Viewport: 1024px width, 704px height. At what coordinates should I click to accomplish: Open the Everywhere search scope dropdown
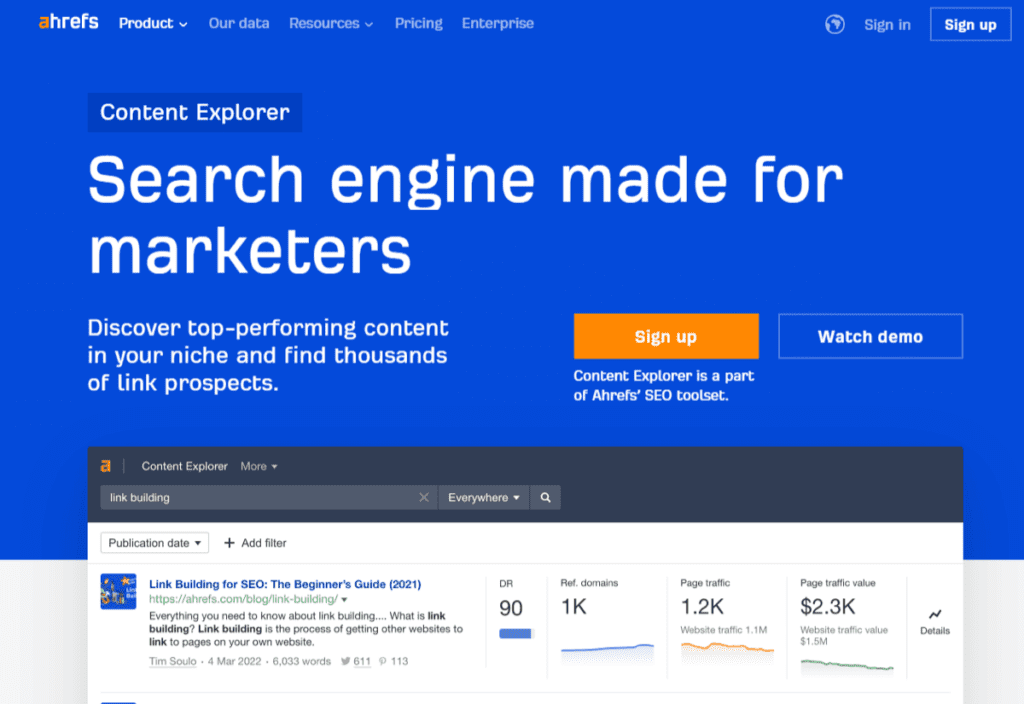(483, 498)
